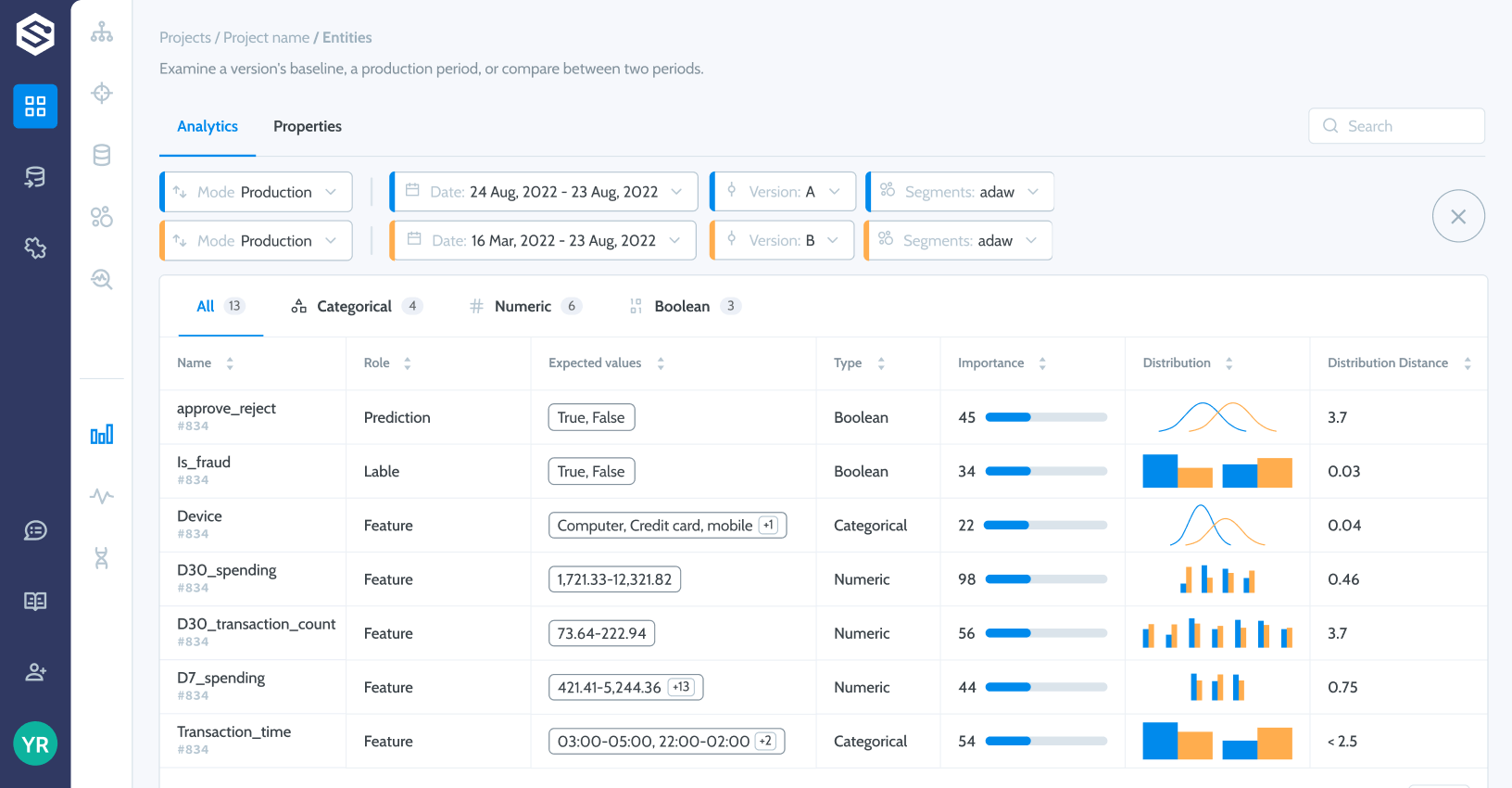Open the chat messages icon
This screenshot has width=1512, height=788.
coord(35,530)
